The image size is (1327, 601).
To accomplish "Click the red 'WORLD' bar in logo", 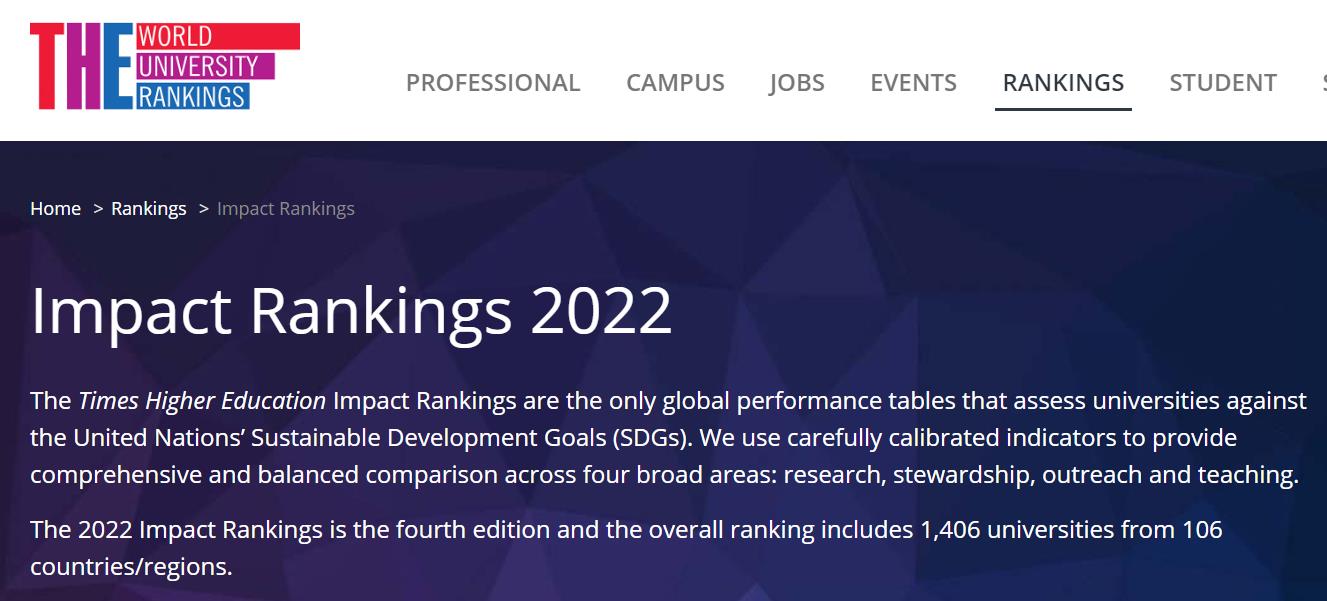I will click(216, 36).
